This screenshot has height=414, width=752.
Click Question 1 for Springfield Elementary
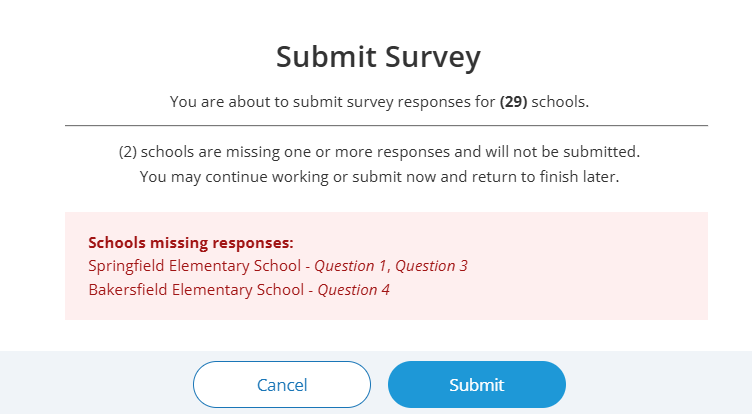(352, 266)
